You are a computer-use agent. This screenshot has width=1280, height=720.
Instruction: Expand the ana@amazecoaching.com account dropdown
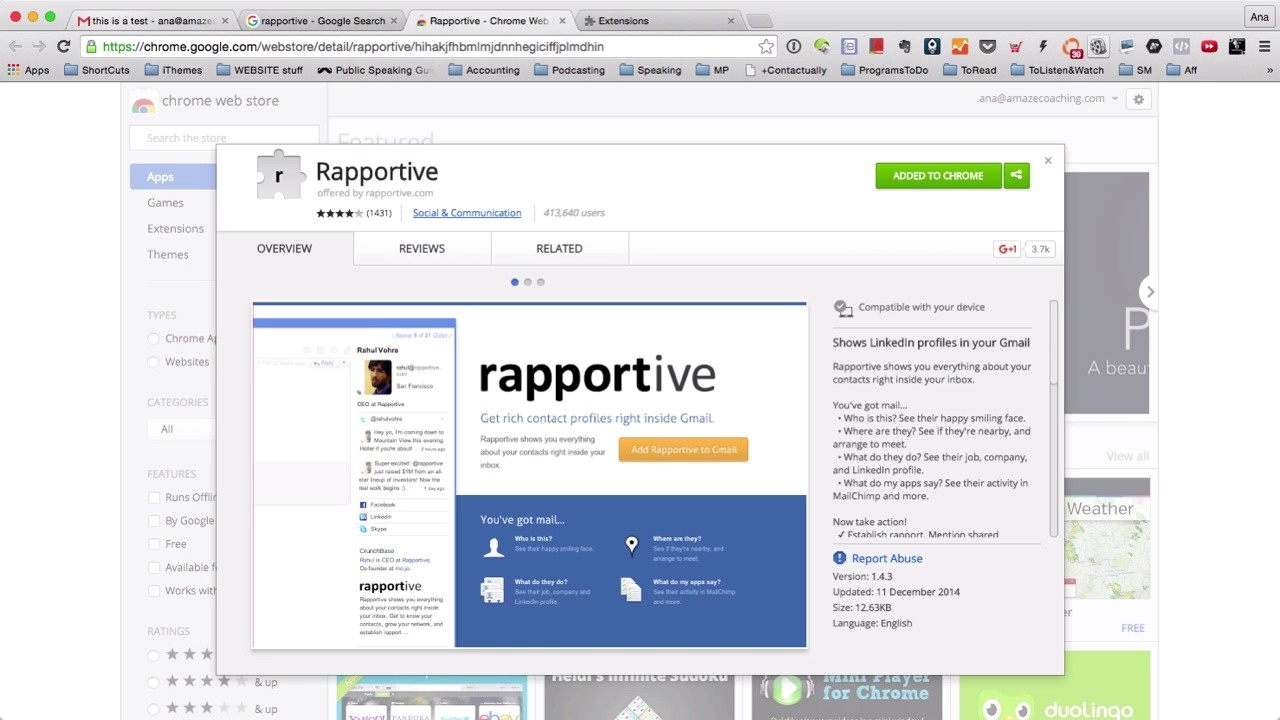pyautogui.click(x=1048, y=98)
